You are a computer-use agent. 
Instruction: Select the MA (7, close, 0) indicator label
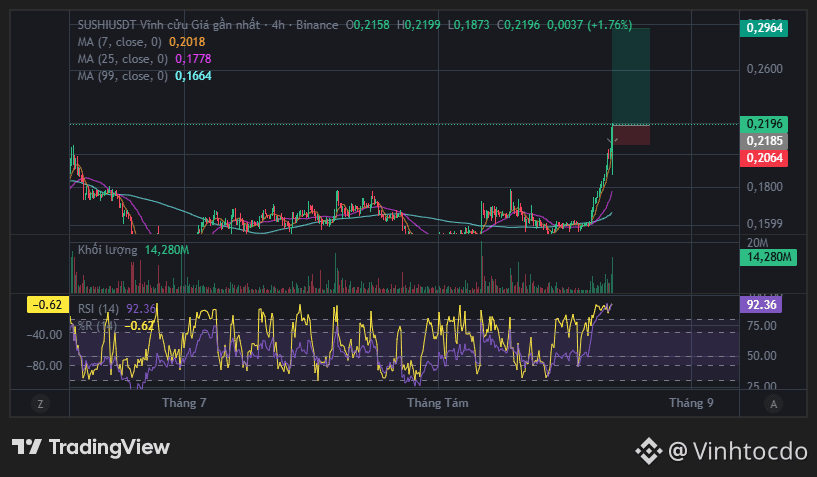click(119, 42)
